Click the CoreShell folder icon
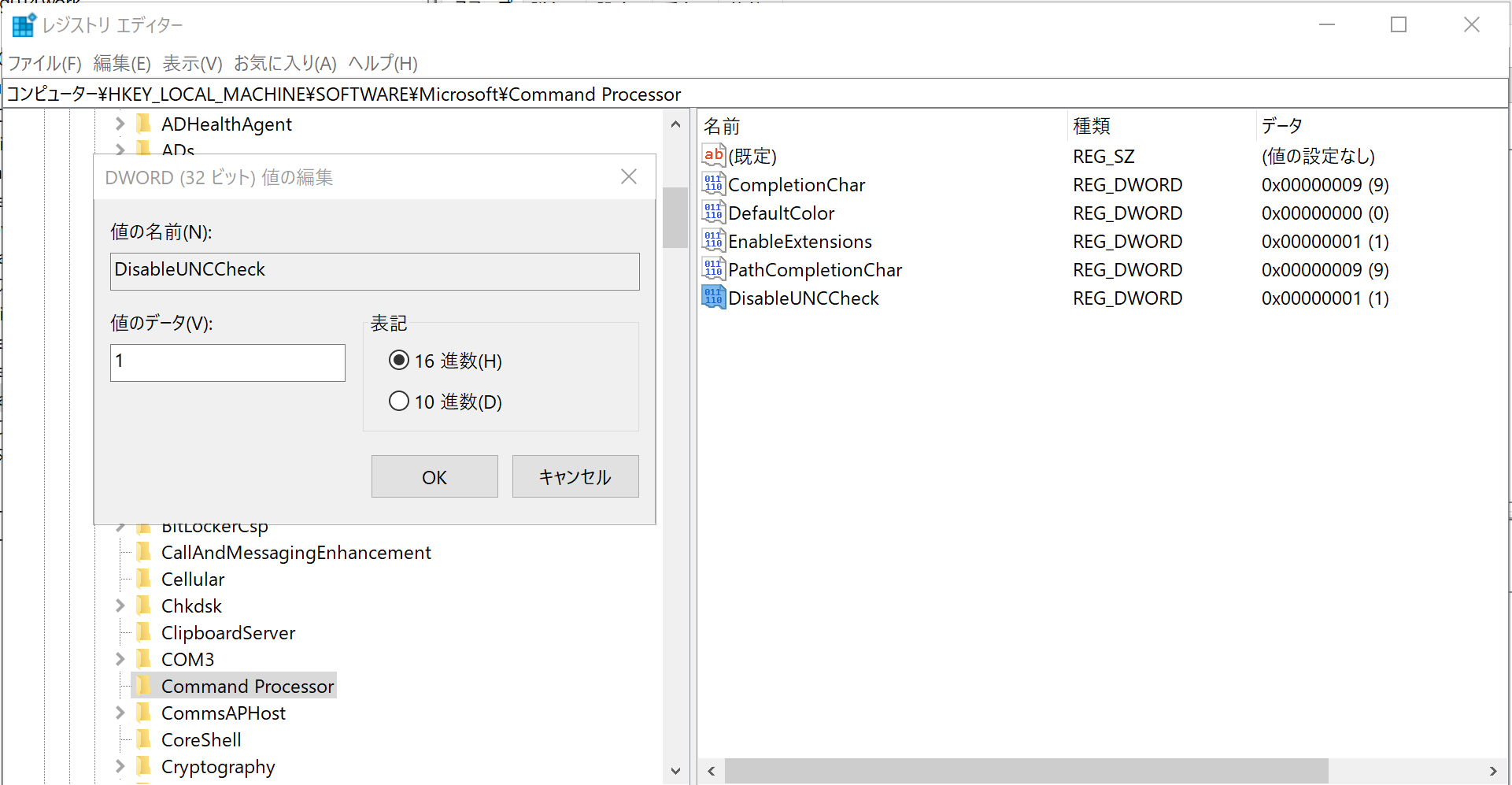Screen dimensions: 1512x785 (143, 740)
